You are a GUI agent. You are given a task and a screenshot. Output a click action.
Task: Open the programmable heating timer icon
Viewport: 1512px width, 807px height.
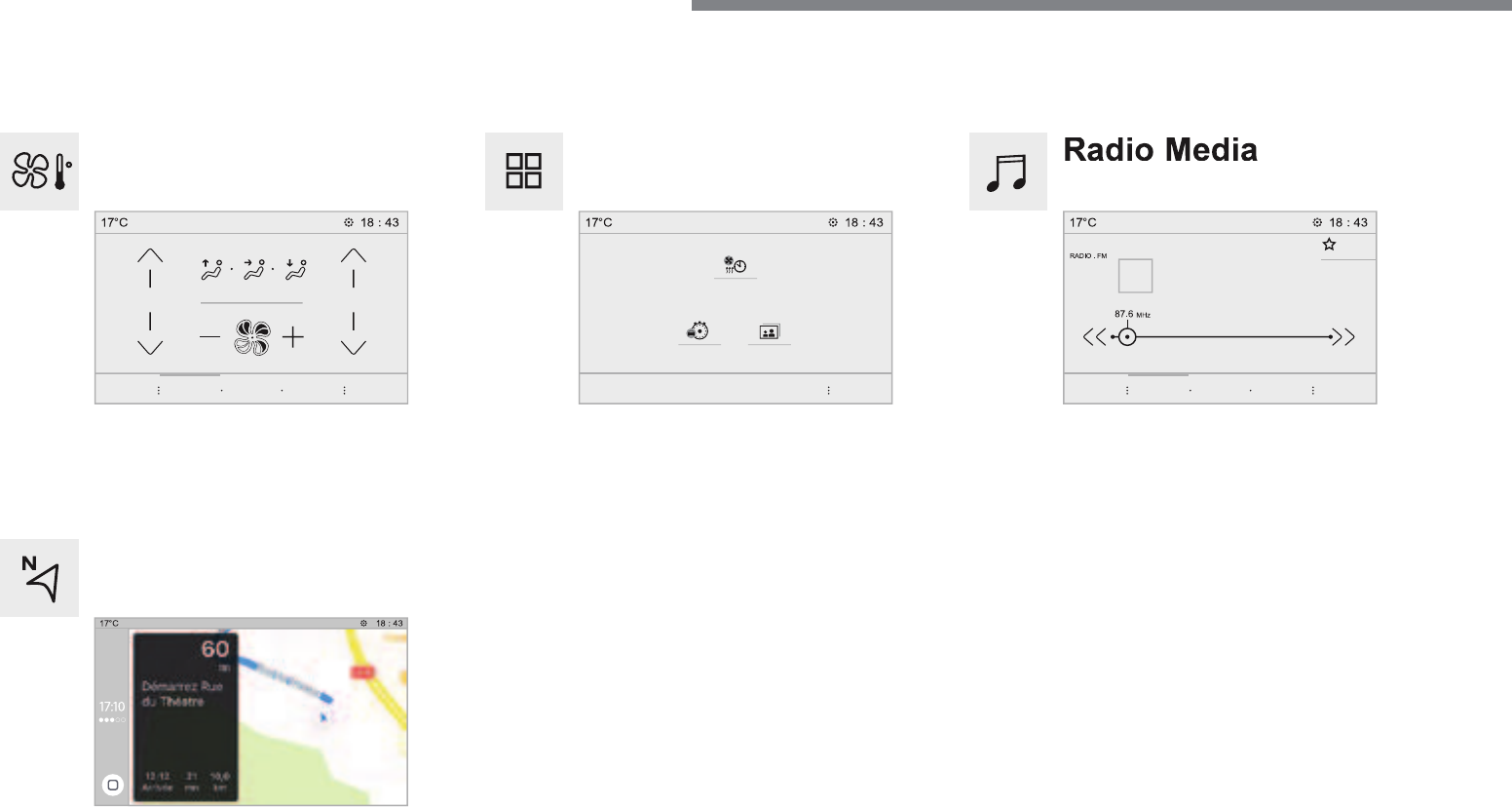click(736, 265)
